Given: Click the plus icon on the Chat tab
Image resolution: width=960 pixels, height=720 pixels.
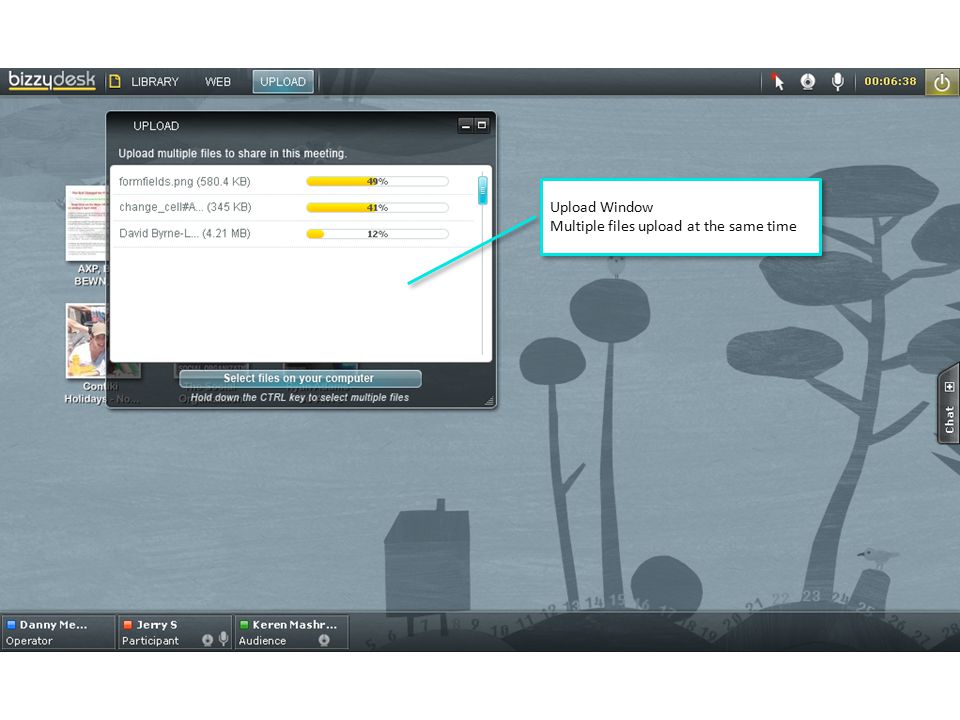Looking at the screenshot, I should click(949, 387).
